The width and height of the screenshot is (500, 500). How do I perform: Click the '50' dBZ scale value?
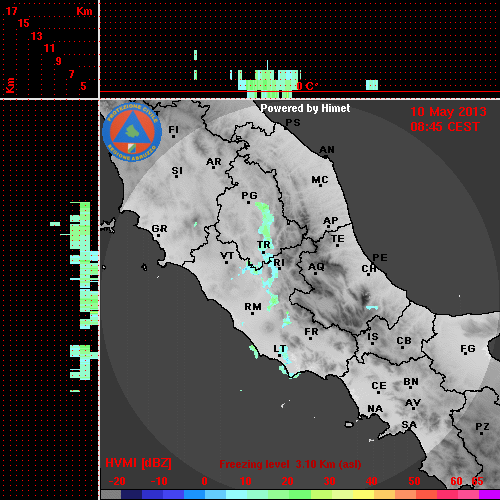coord(415,481)
